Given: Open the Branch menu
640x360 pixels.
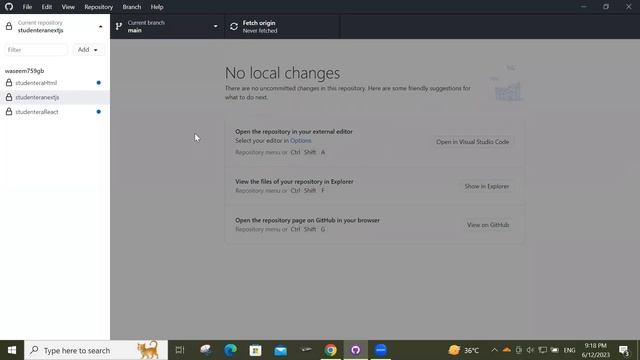Looking at the screenshot, I should pos(131,7).
